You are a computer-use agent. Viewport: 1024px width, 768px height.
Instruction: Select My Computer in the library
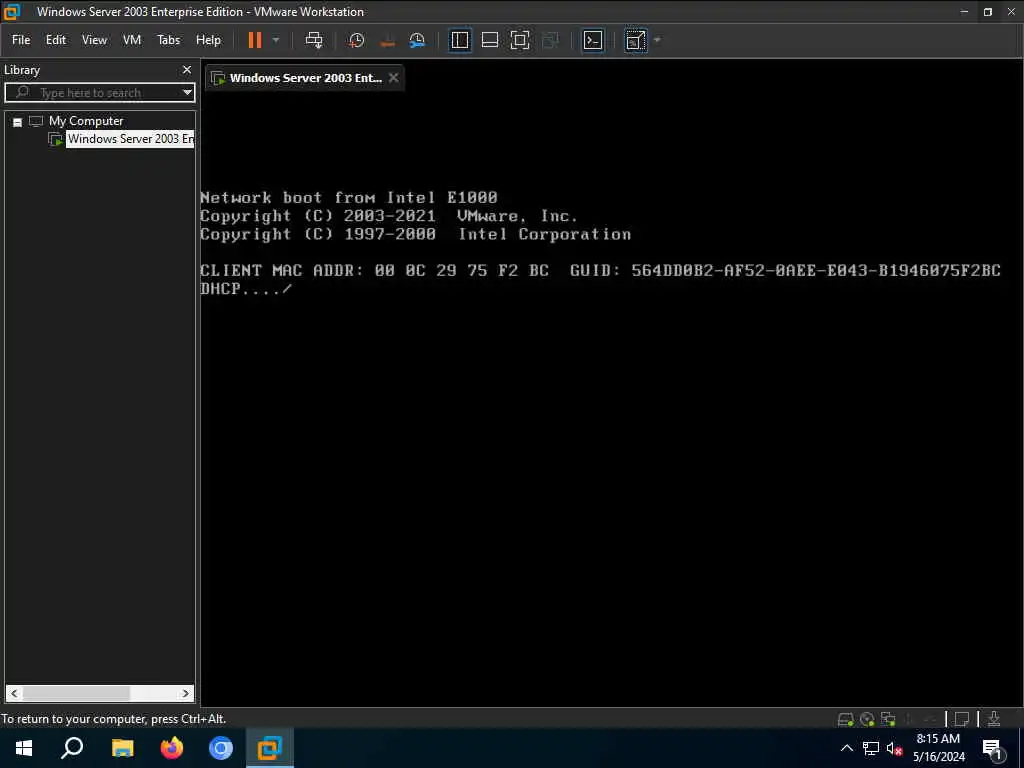click(86, 121)
